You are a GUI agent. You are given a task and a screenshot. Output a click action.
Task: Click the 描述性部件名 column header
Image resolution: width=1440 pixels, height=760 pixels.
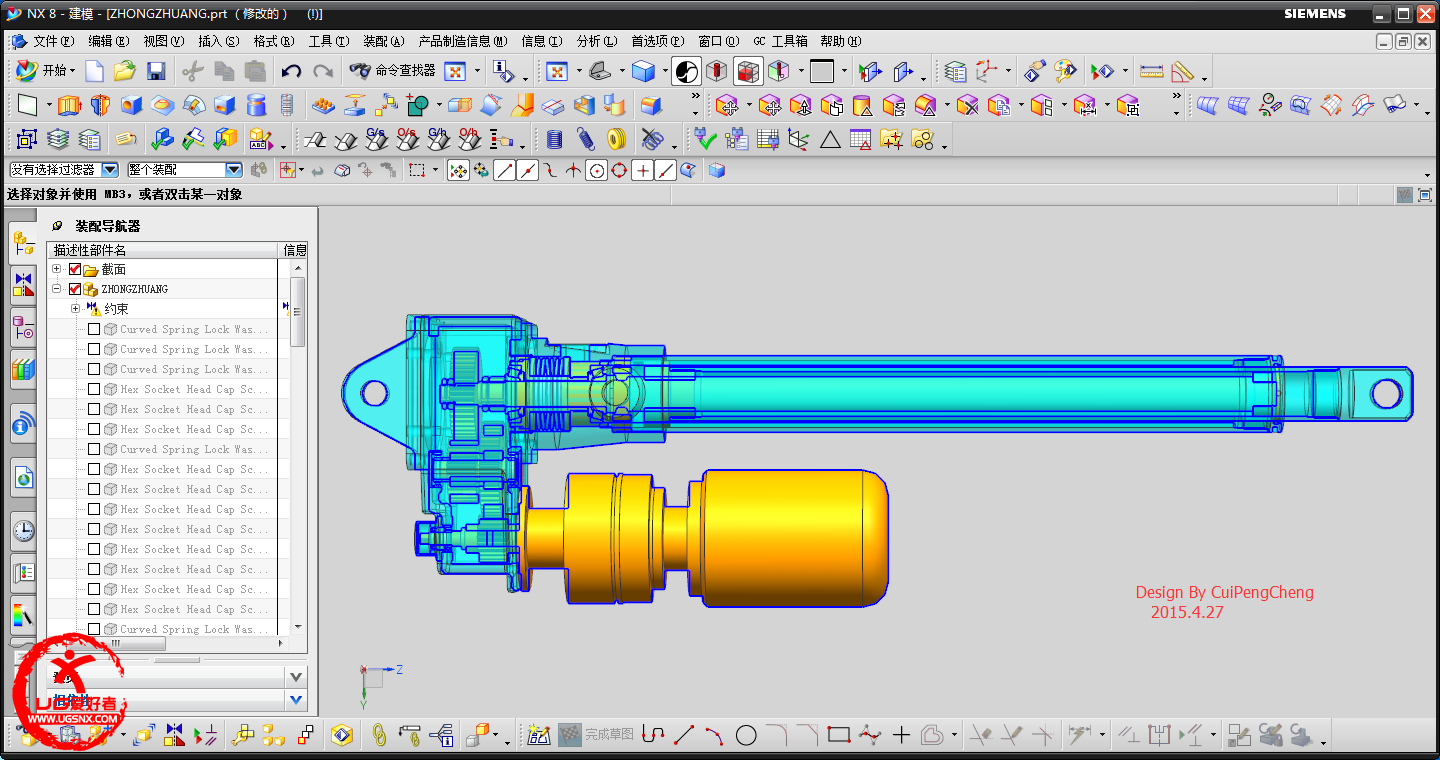[162, 250]
